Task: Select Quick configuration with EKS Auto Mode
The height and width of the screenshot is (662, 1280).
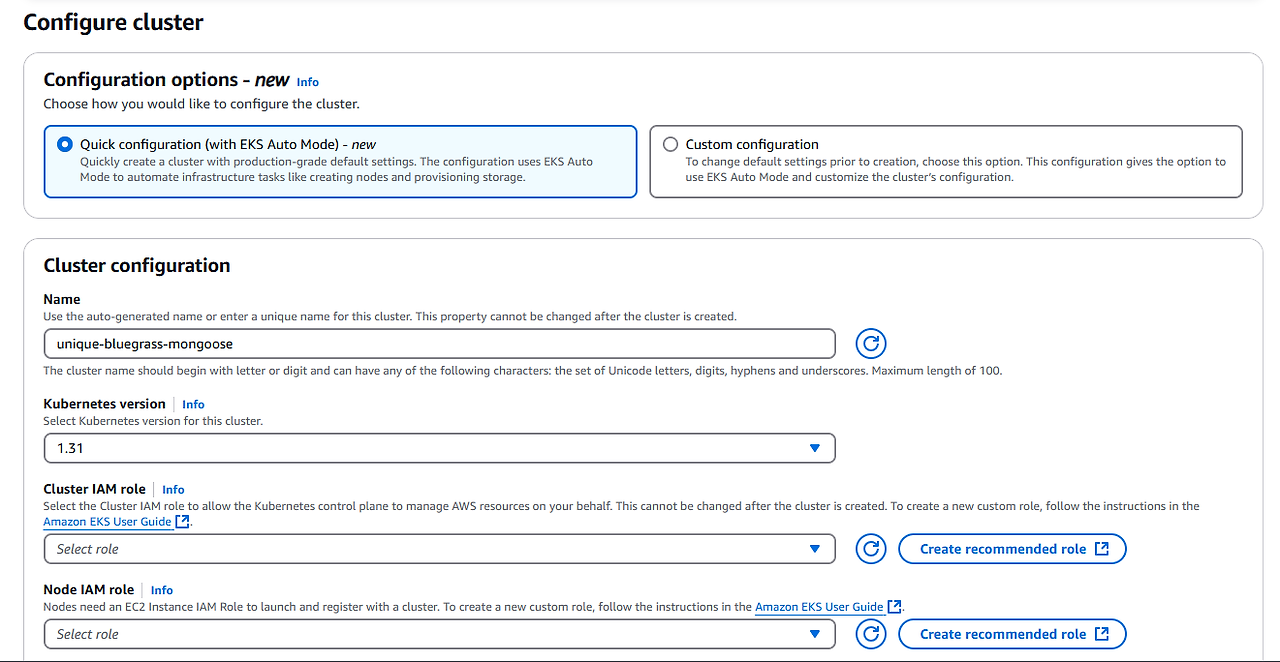Action: point(340,161)
